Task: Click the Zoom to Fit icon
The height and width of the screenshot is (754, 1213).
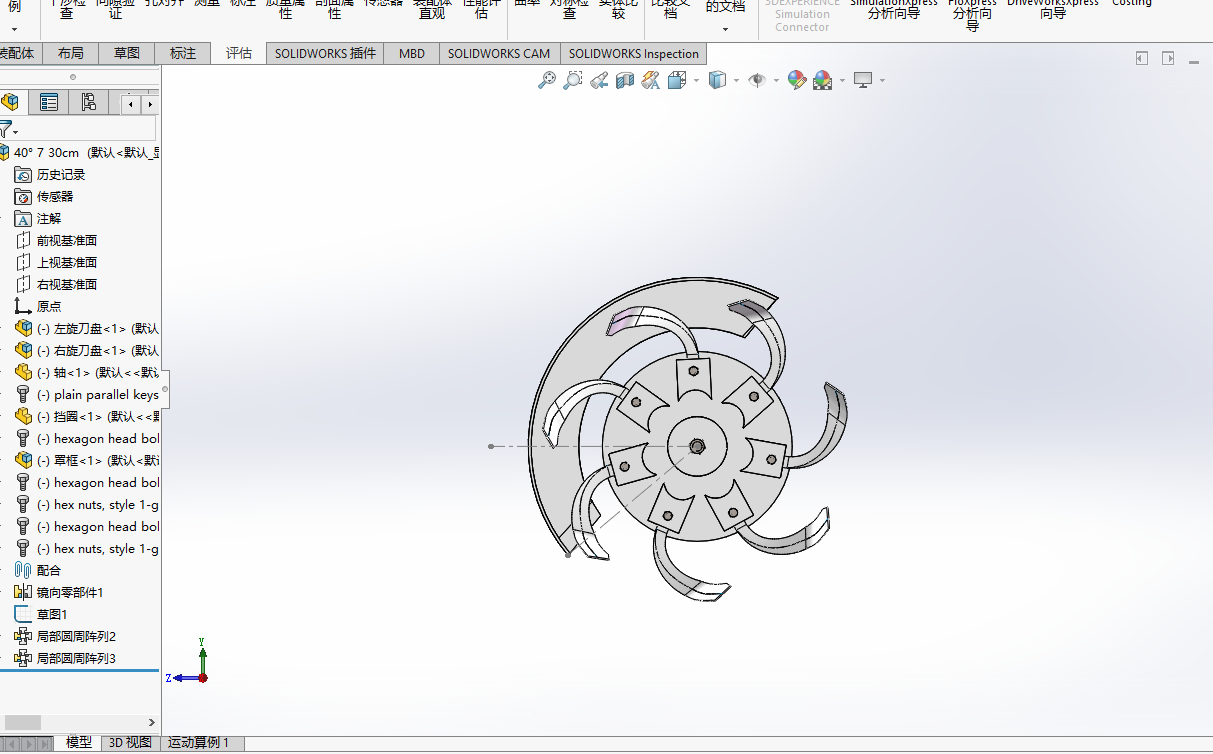Action: click(x=547, y=80)
